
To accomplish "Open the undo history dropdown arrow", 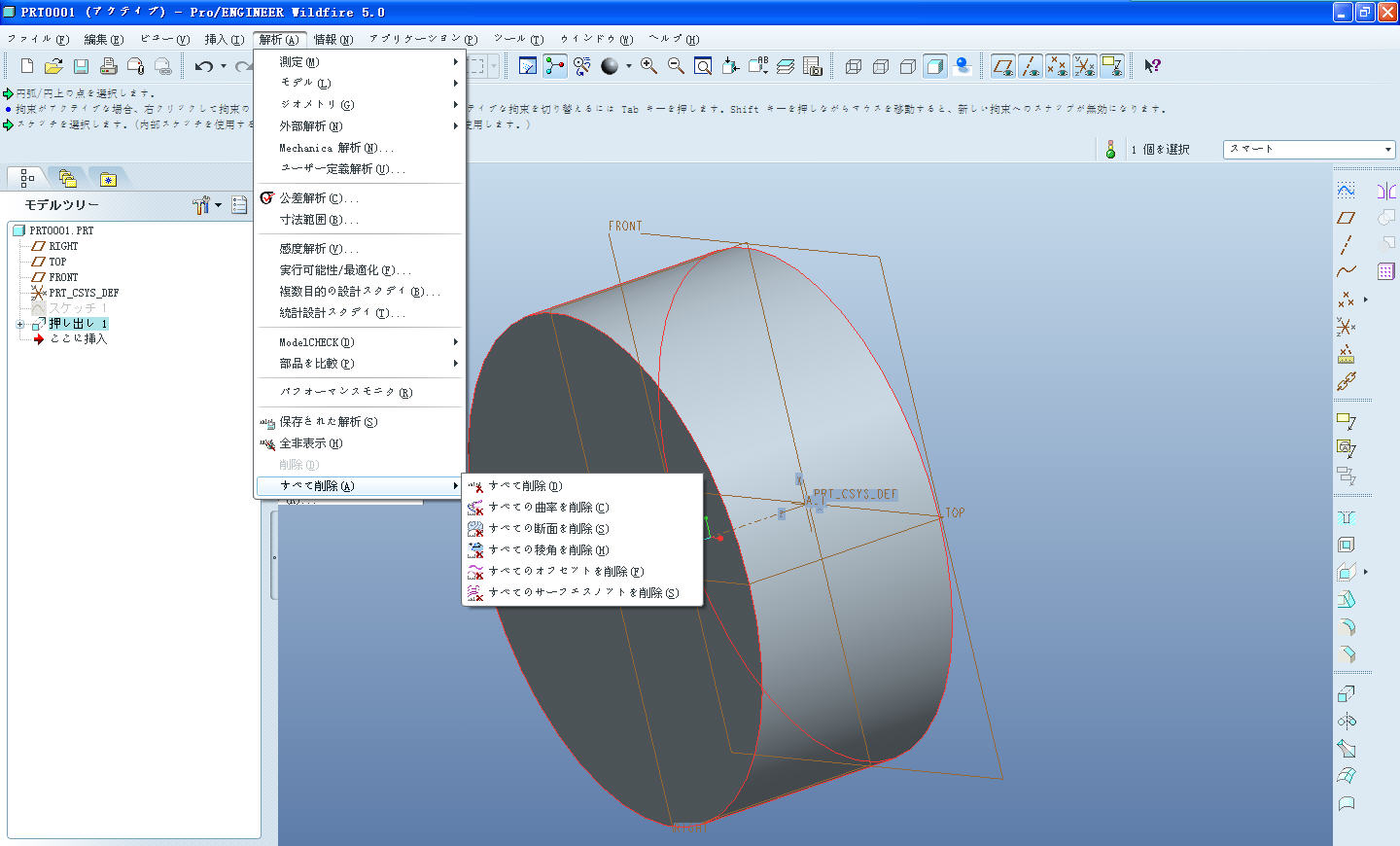I will [224, 66].
